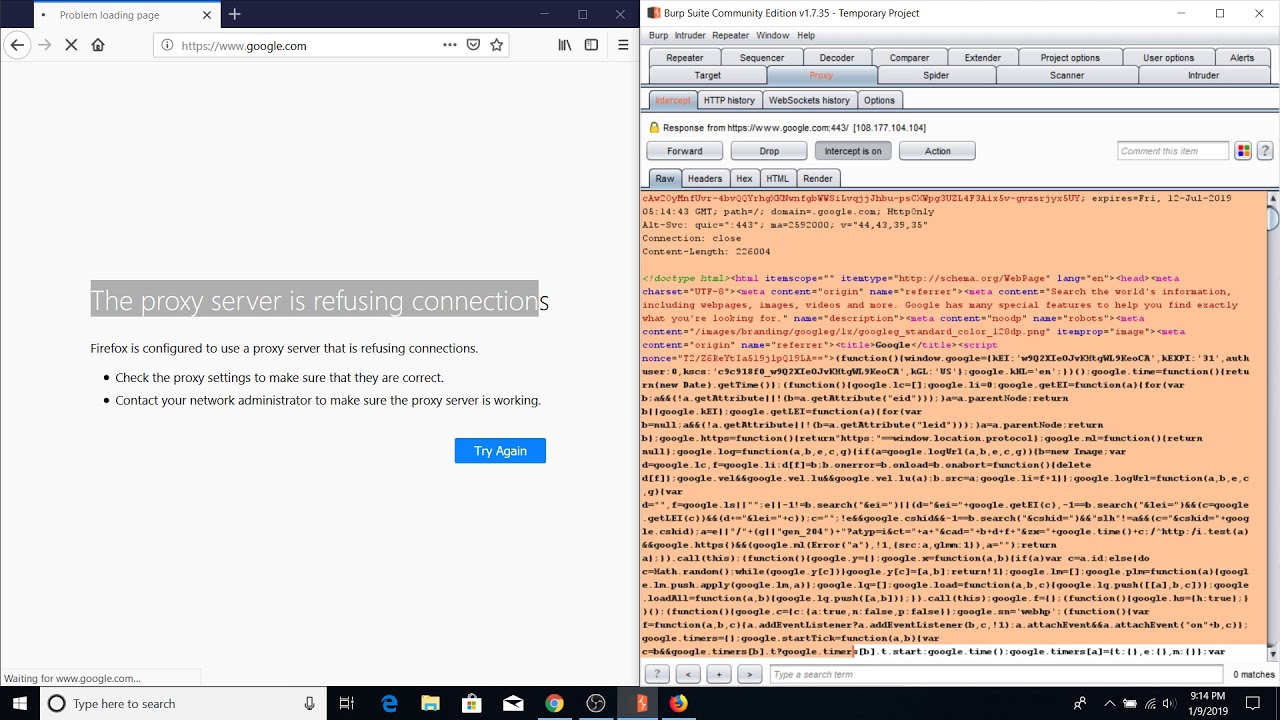1280x720 pixels.
Task: Open HTTP history sub-tab
Action: pyautogui.click(x=729, y=100)
